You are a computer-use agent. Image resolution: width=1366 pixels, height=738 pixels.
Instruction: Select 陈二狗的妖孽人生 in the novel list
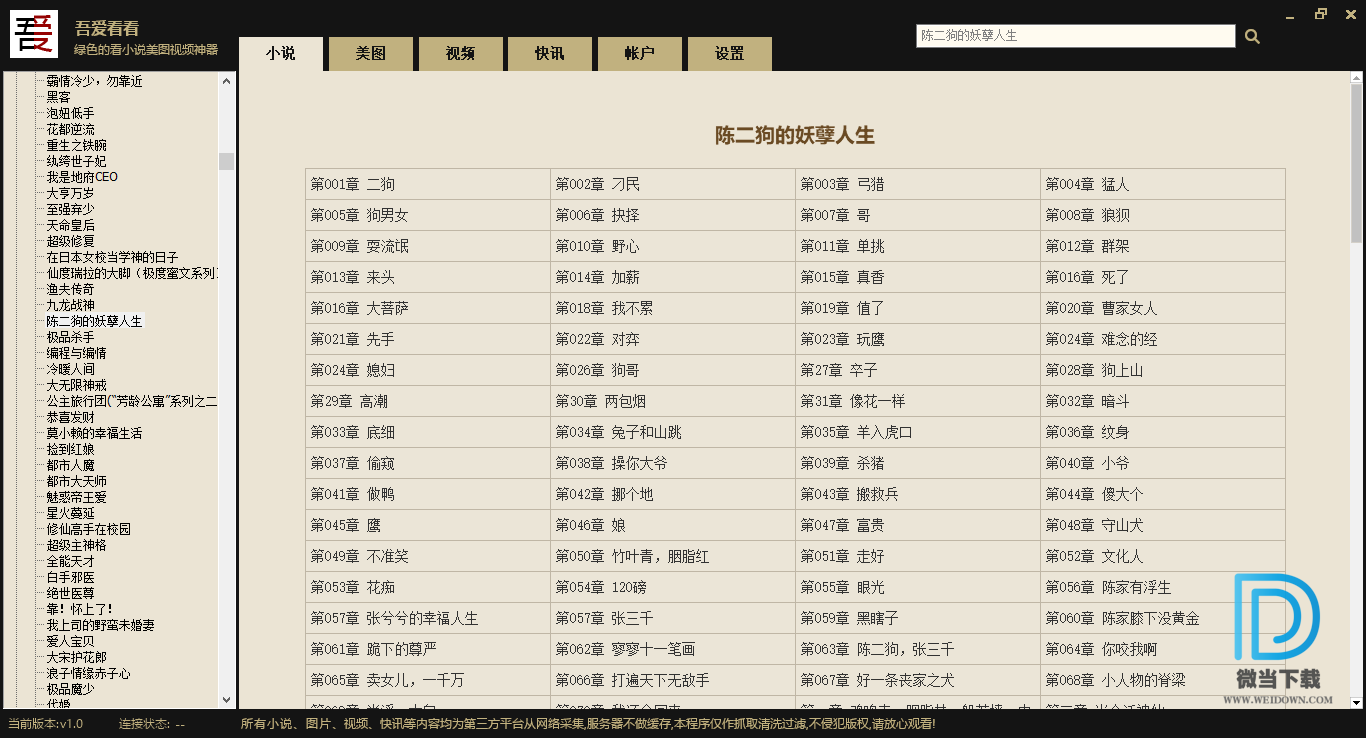(95, 321)
